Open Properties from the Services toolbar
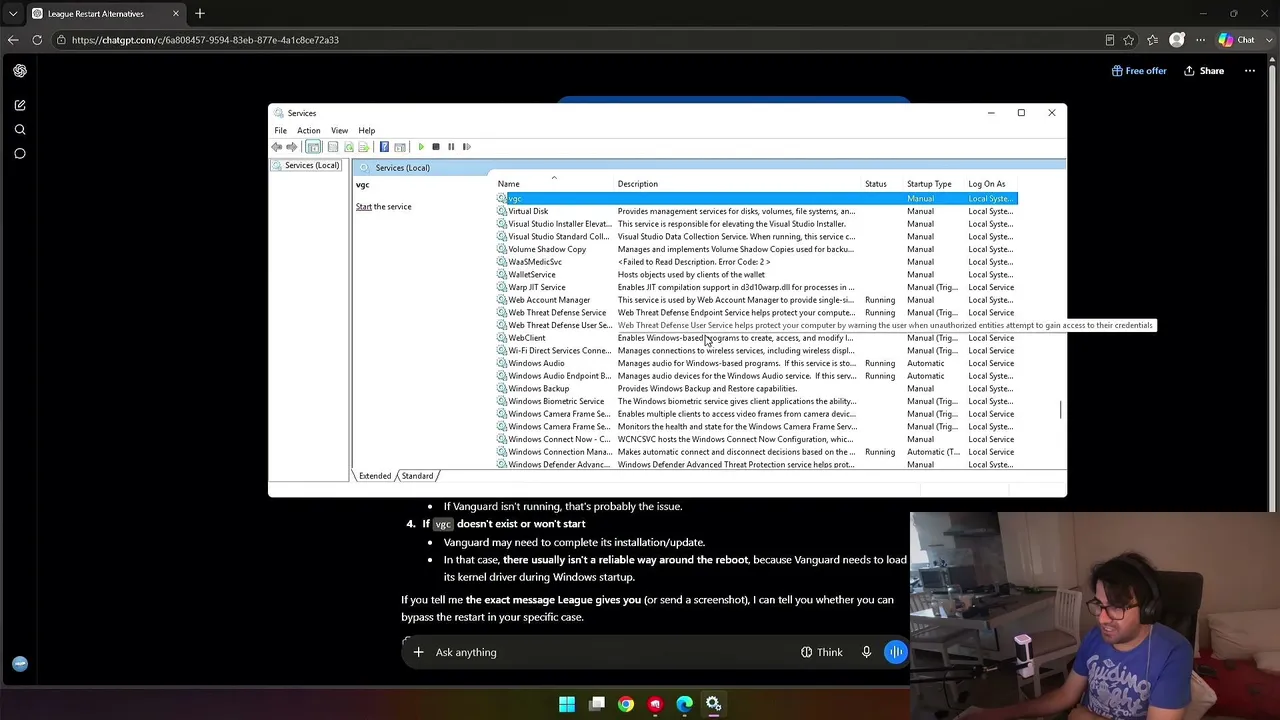 click(333, 147)
